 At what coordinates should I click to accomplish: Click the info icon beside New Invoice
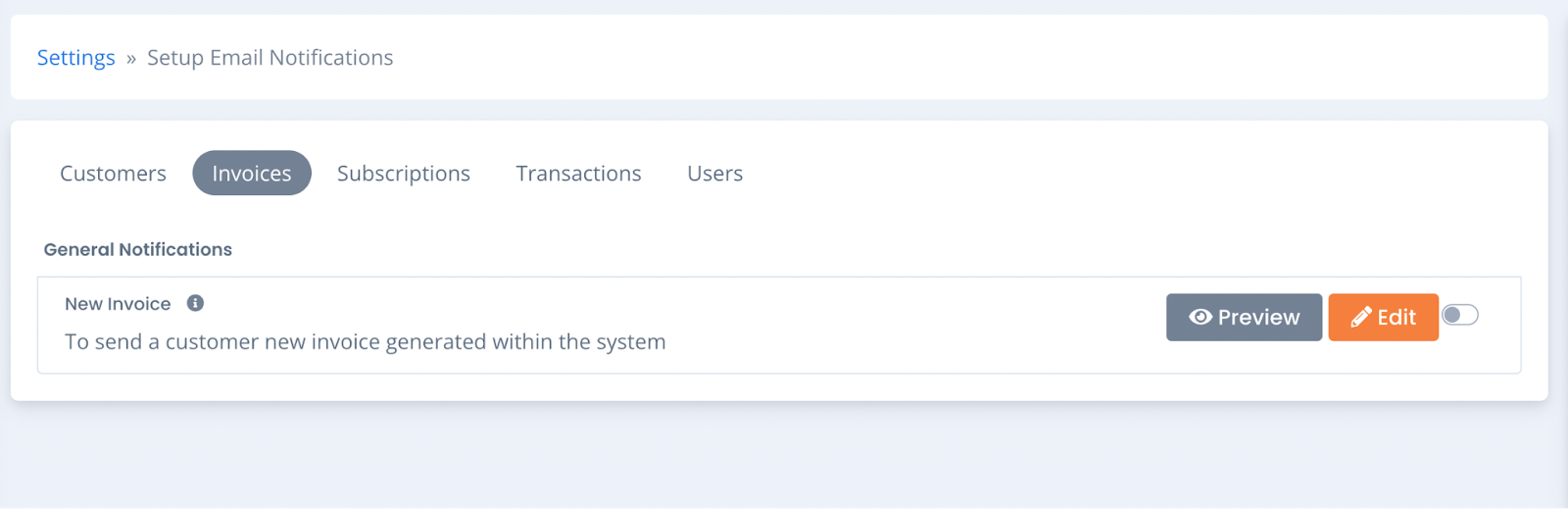pos(195,303)
